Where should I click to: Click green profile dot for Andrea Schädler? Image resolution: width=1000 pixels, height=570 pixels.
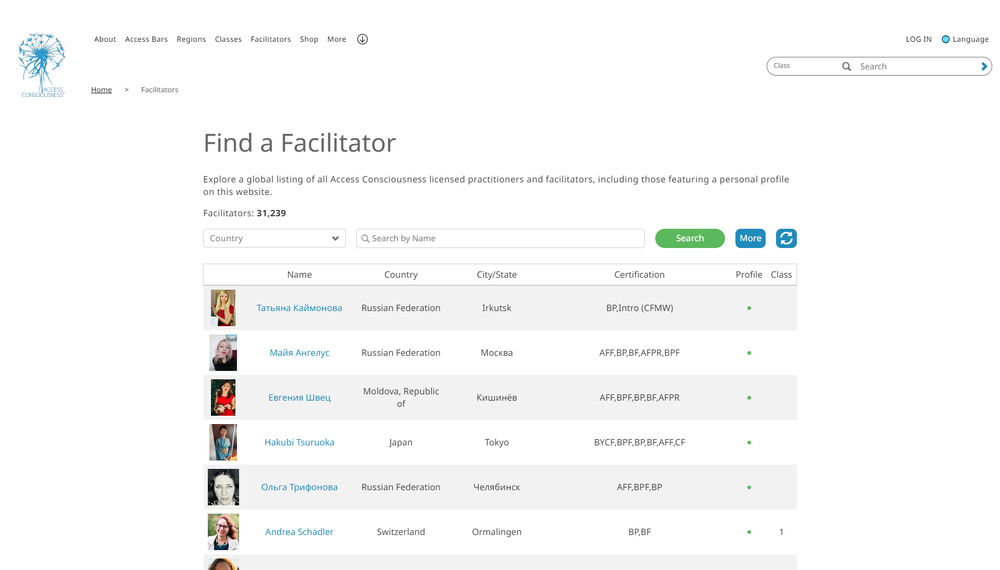[x=749, y=532]
